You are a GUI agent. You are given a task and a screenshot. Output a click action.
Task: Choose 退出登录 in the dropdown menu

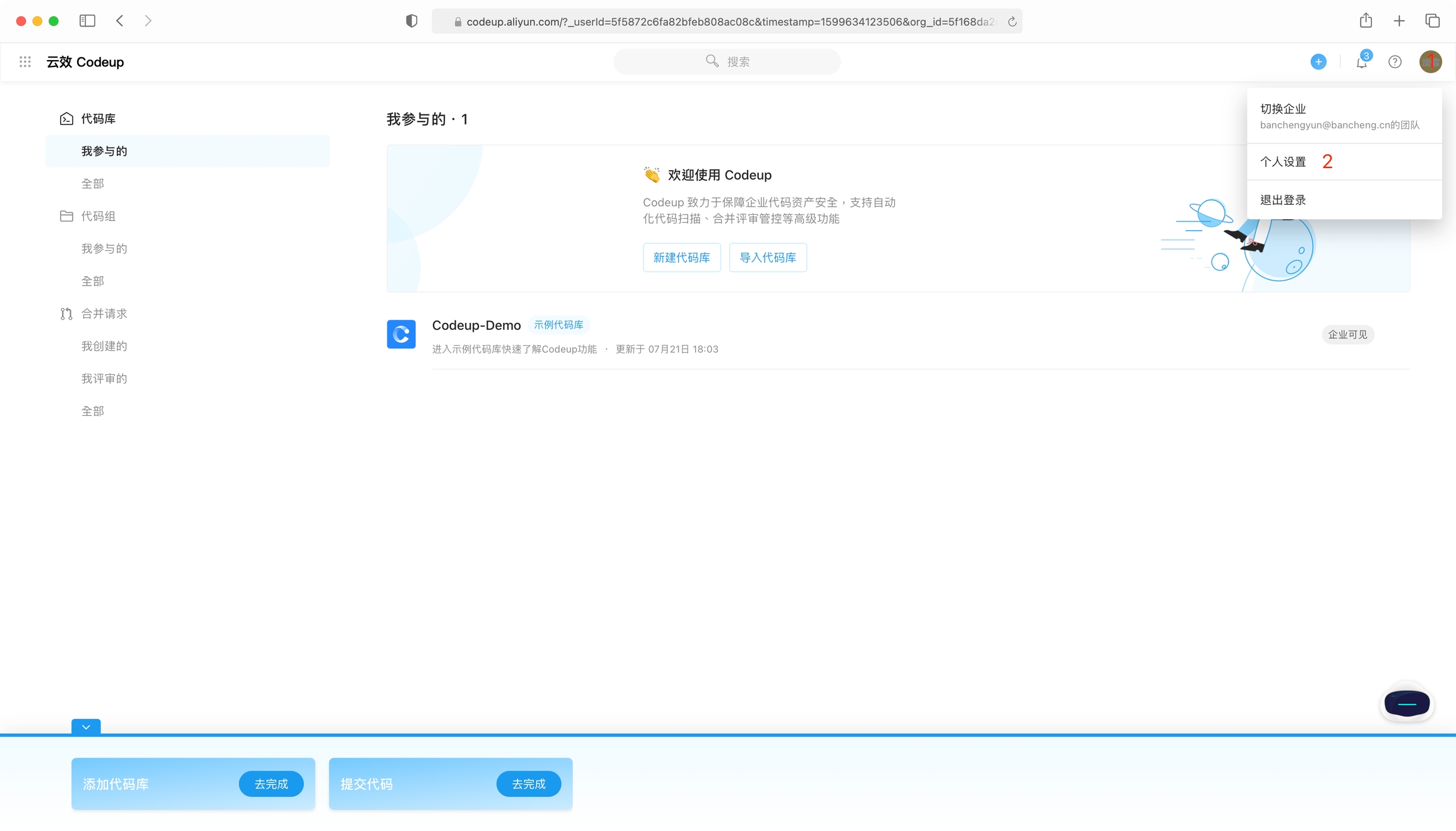coord(1283,200)
